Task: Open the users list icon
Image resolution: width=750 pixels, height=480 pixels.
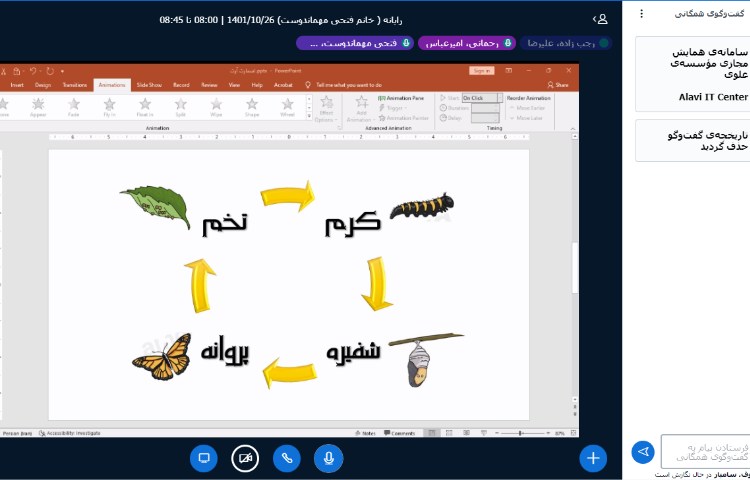Action: click(x=600, y=19)
